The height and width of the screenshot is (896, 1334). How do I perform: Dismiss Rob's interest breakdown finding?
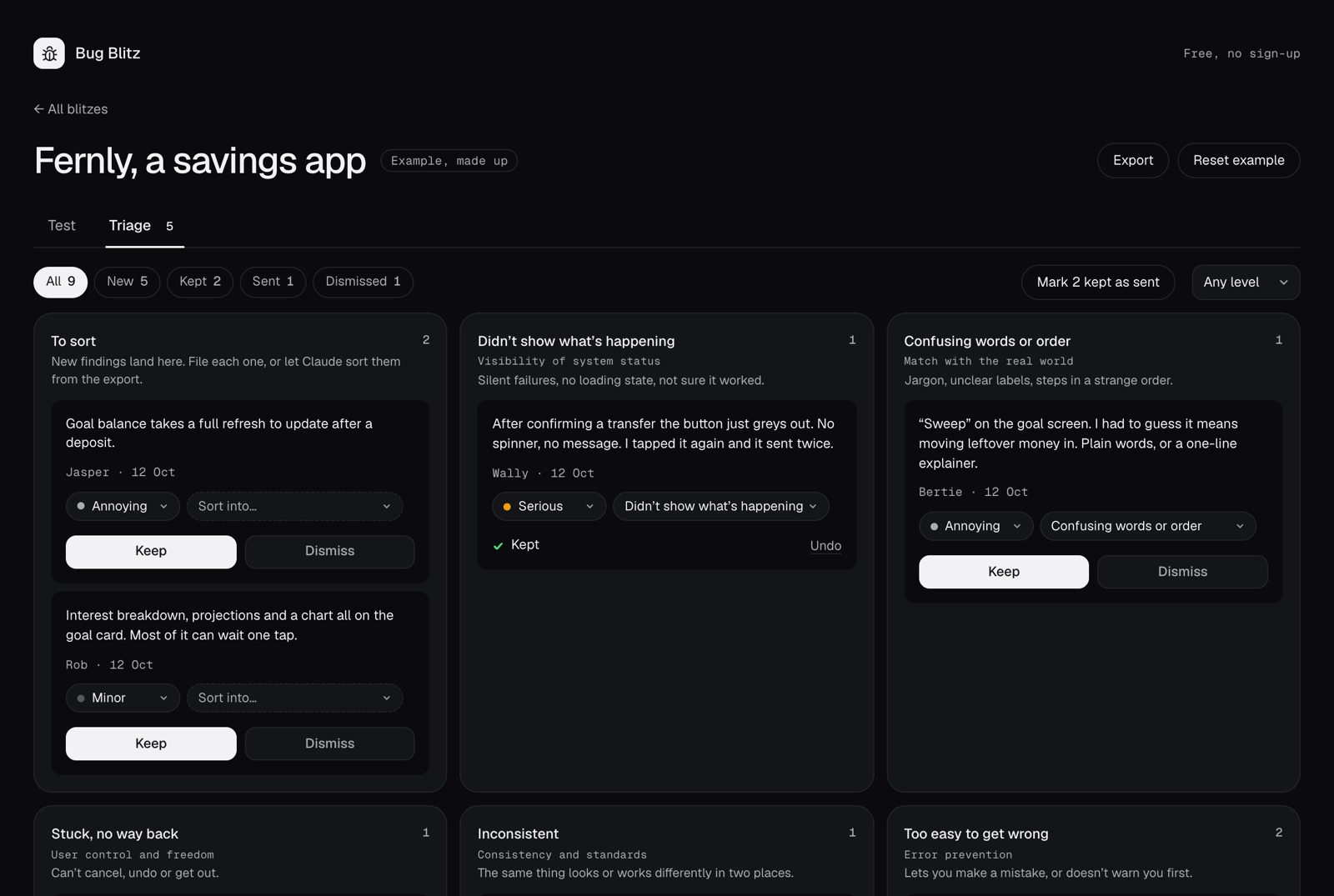(x=329, y=744)
